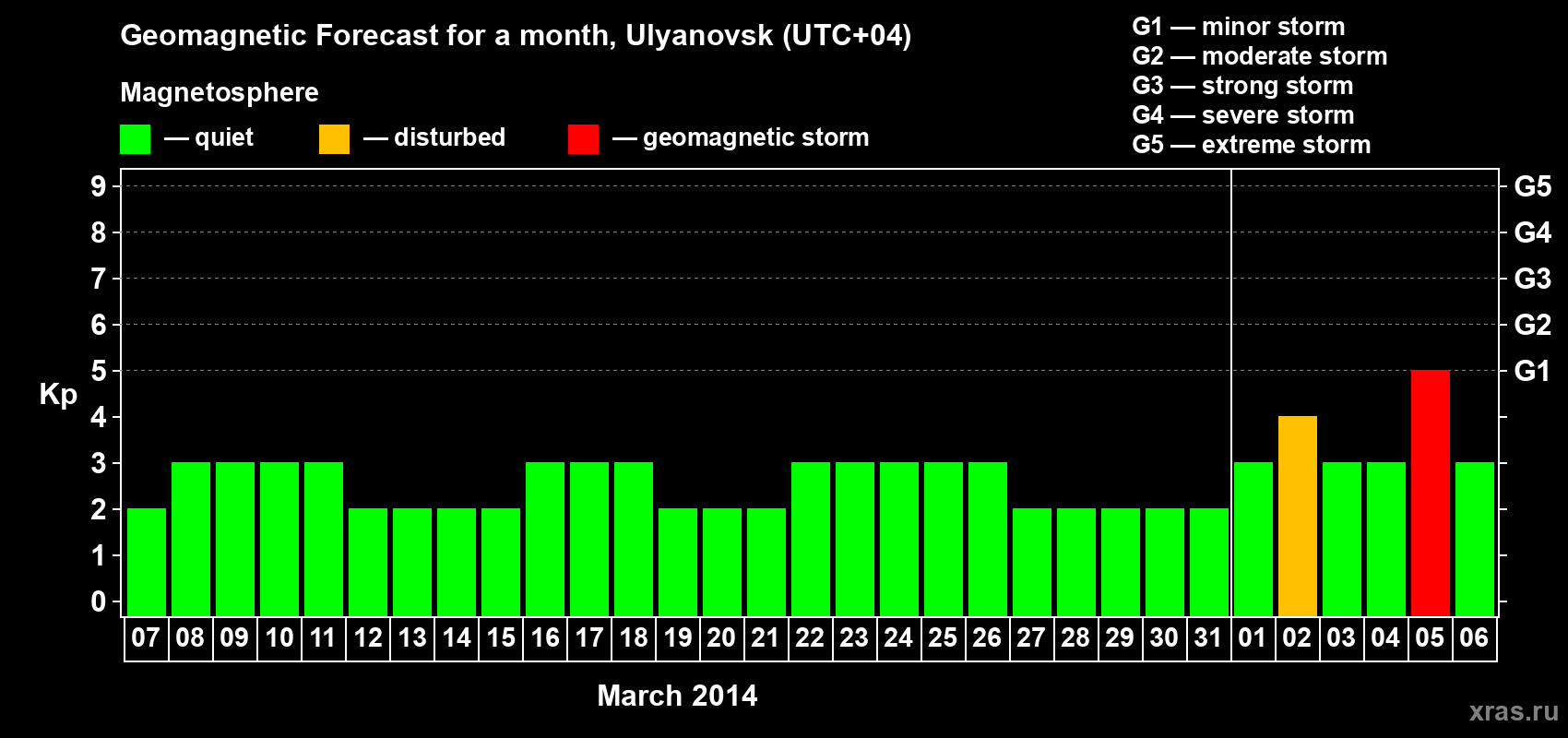This screenshot has width=1568, height=738.
Task: Click the date label 06
Action: (x=1474, y=637)
